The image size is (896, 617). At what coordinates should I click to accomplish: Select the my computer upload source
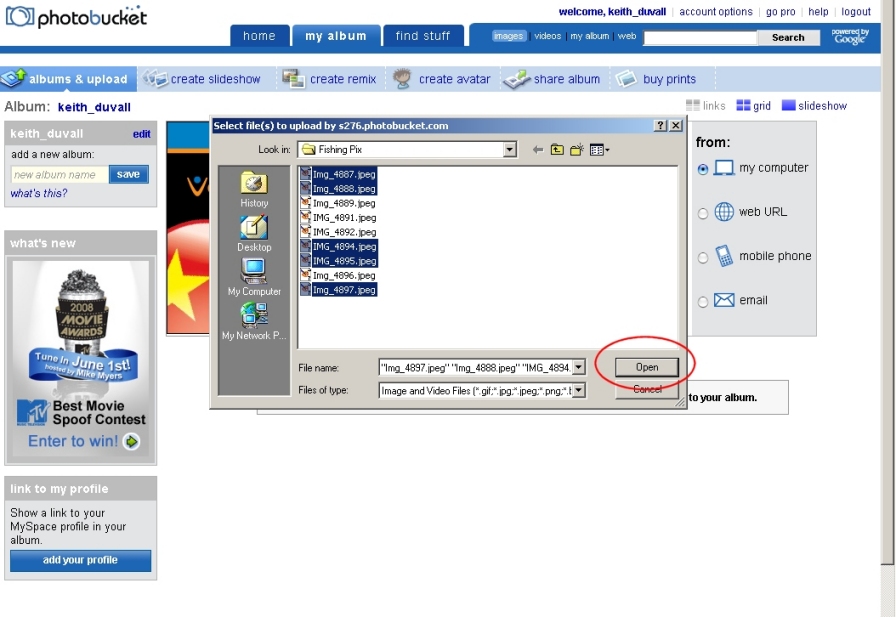pyautogui.click(x=703, y=169)
